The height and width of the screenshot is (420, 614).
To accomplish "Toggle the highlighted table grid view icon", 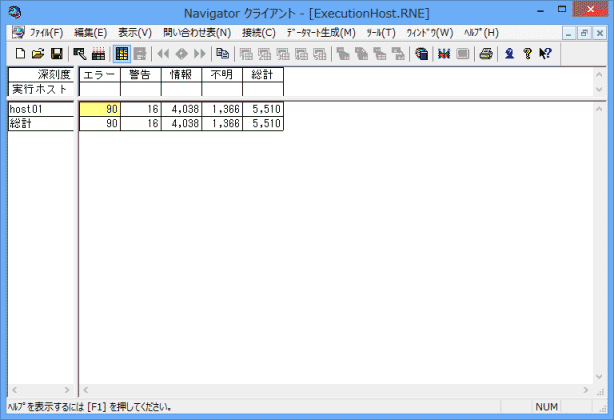I will coord(122,53).
